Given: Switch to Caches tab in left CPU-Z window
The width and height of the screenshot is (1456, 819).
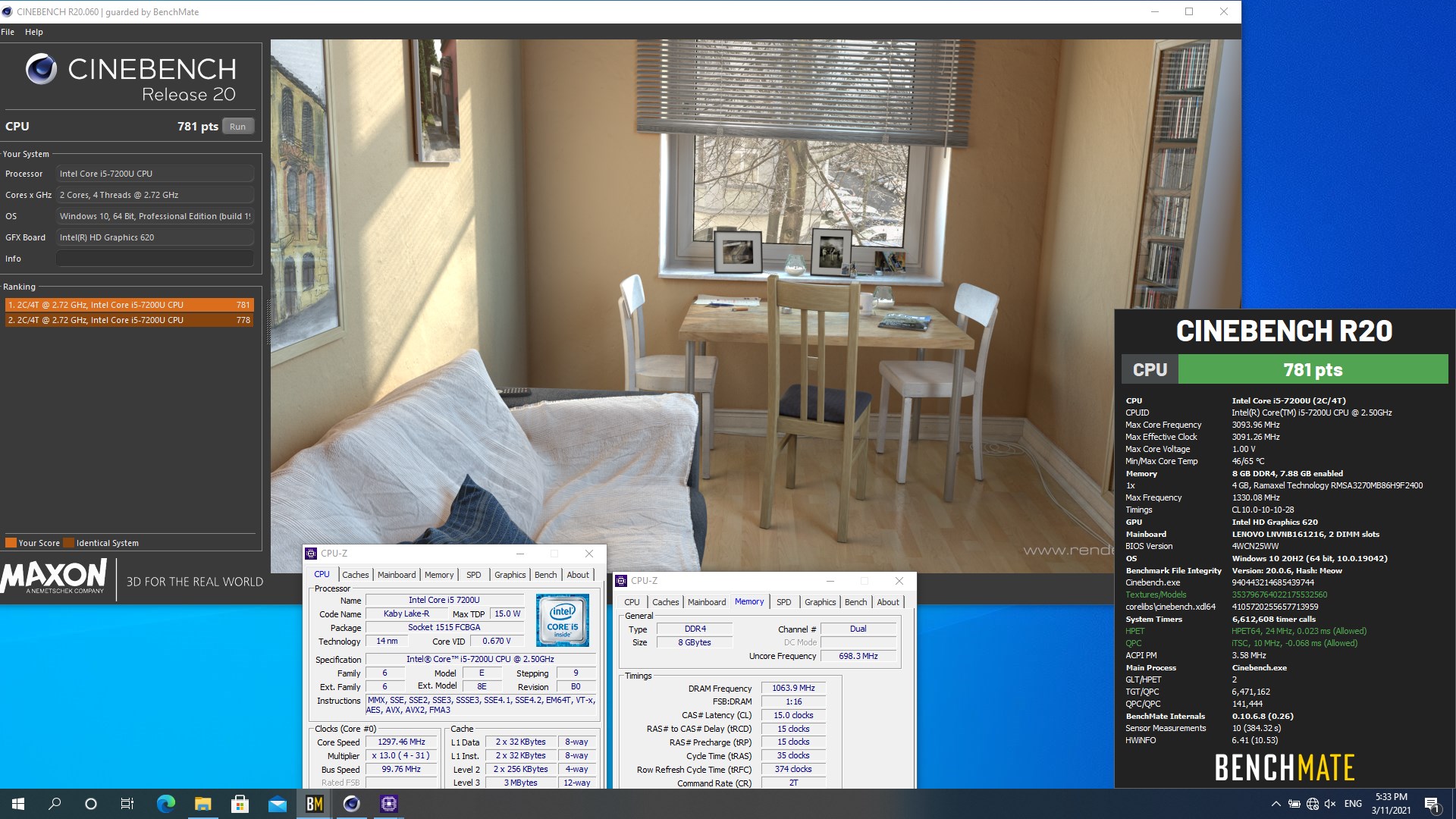Looking at the screenshot, I should (355, 575).
